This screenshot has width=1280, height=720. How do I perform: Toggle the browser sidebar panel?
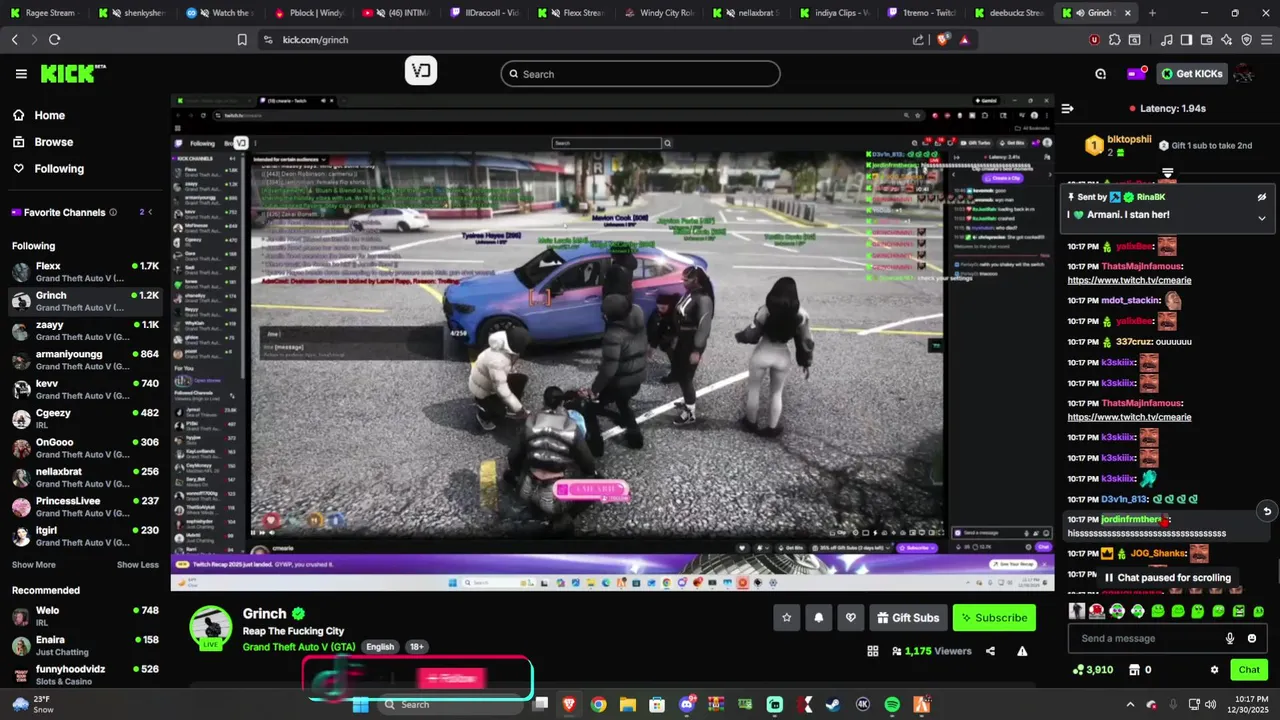1186,40
